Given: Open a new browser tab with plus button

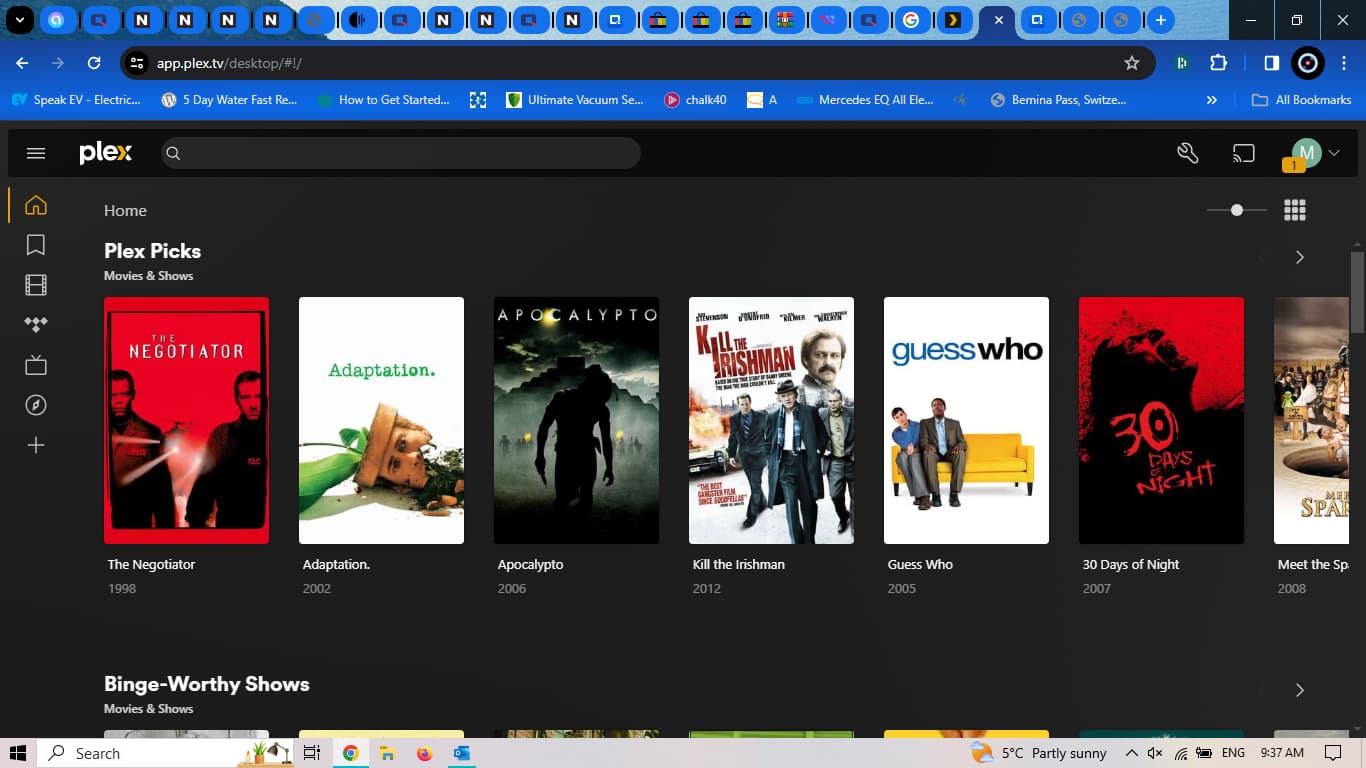Looking at the screenshot, I should [x=1160, y=20].
